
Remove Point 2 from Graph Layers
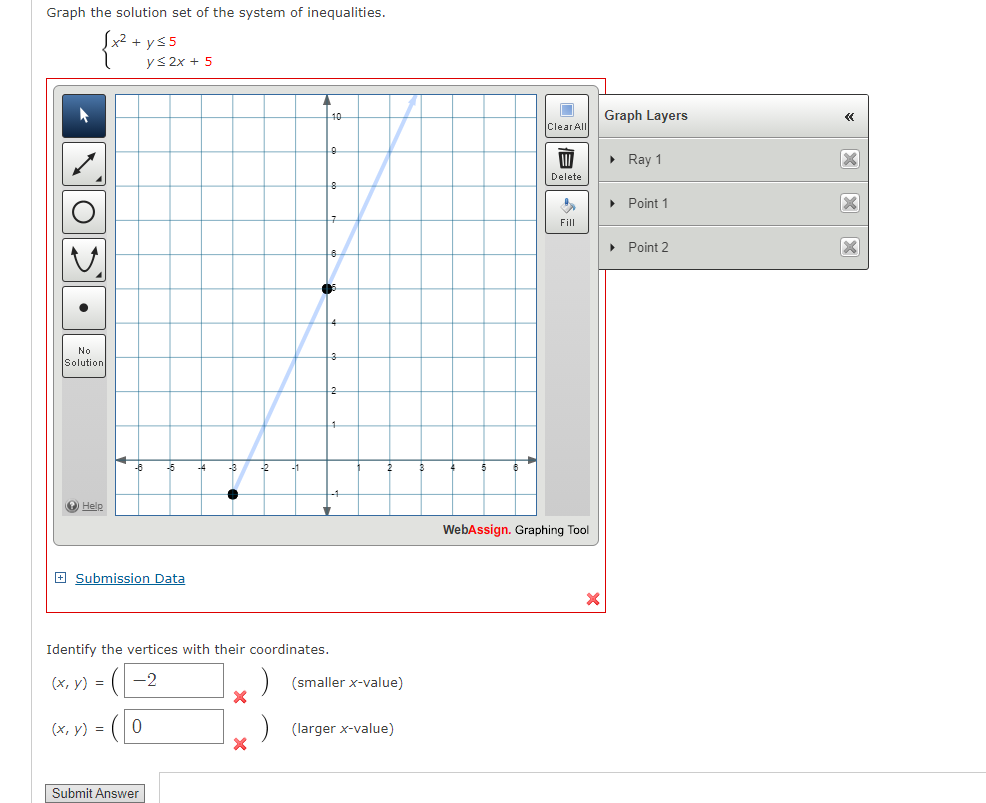click(x=849, y=247)
